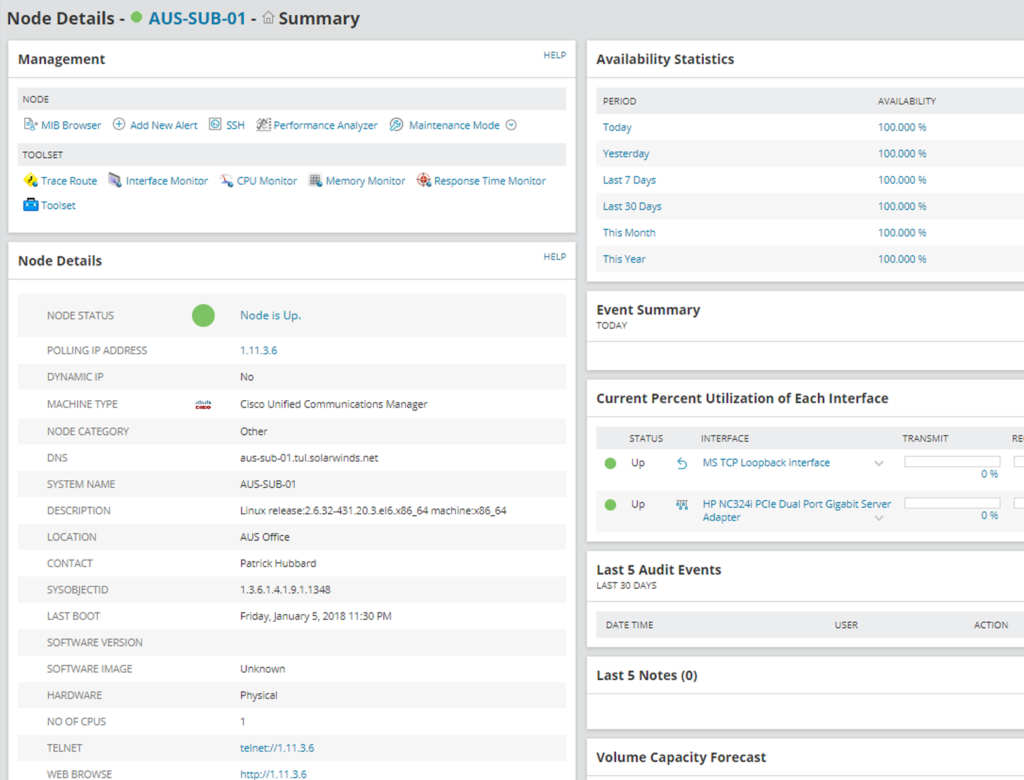1024x780 pixels.
Task: Click the 'AUS Office' location value
Action: click(x=264, y=537)
